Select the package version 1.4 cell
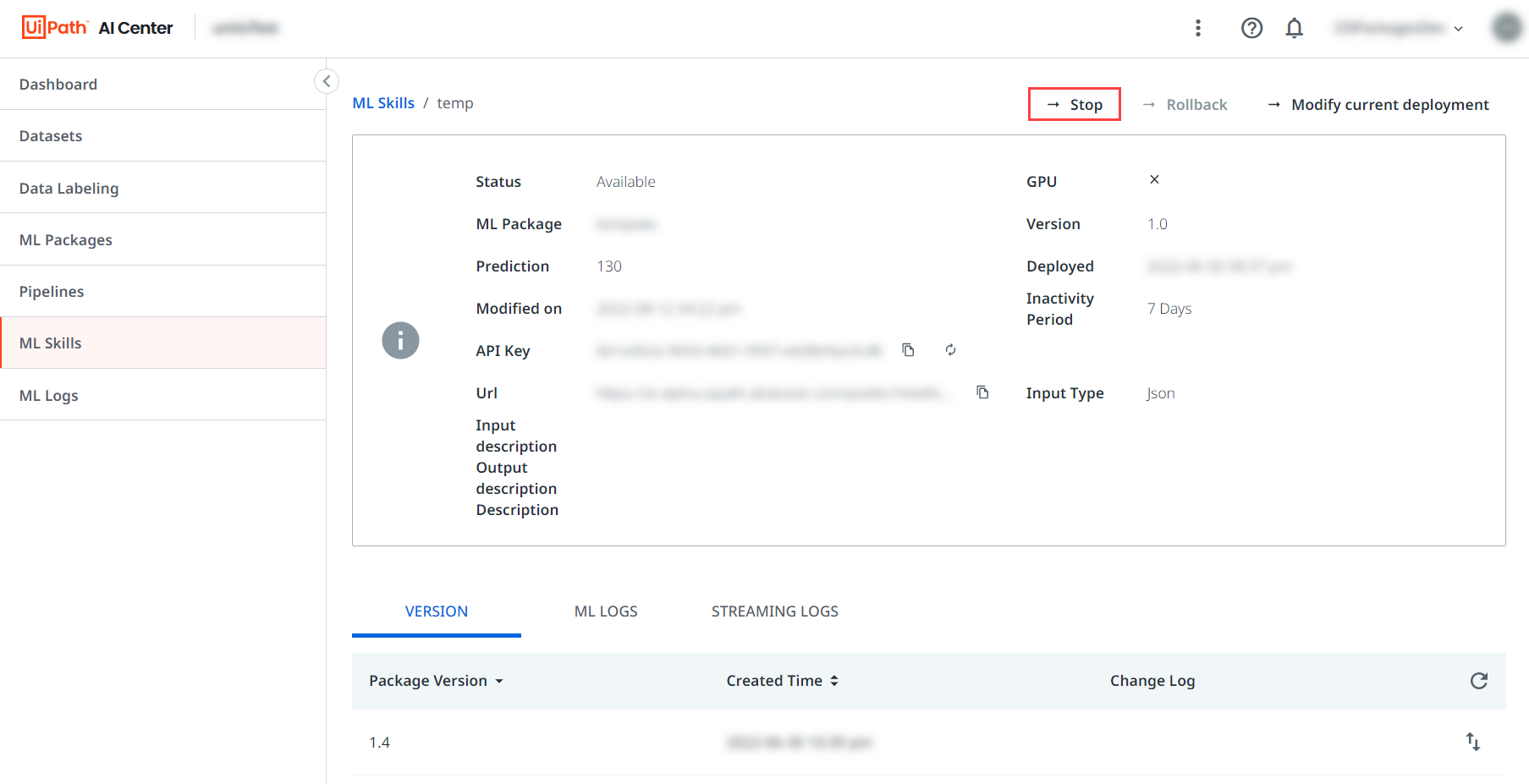 click(379, 743)
